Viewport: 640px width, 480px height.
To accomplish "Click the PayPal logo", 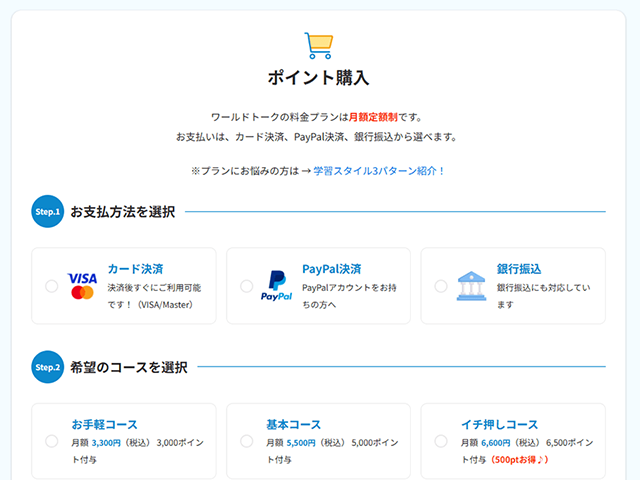I will (x=276, y=286).
